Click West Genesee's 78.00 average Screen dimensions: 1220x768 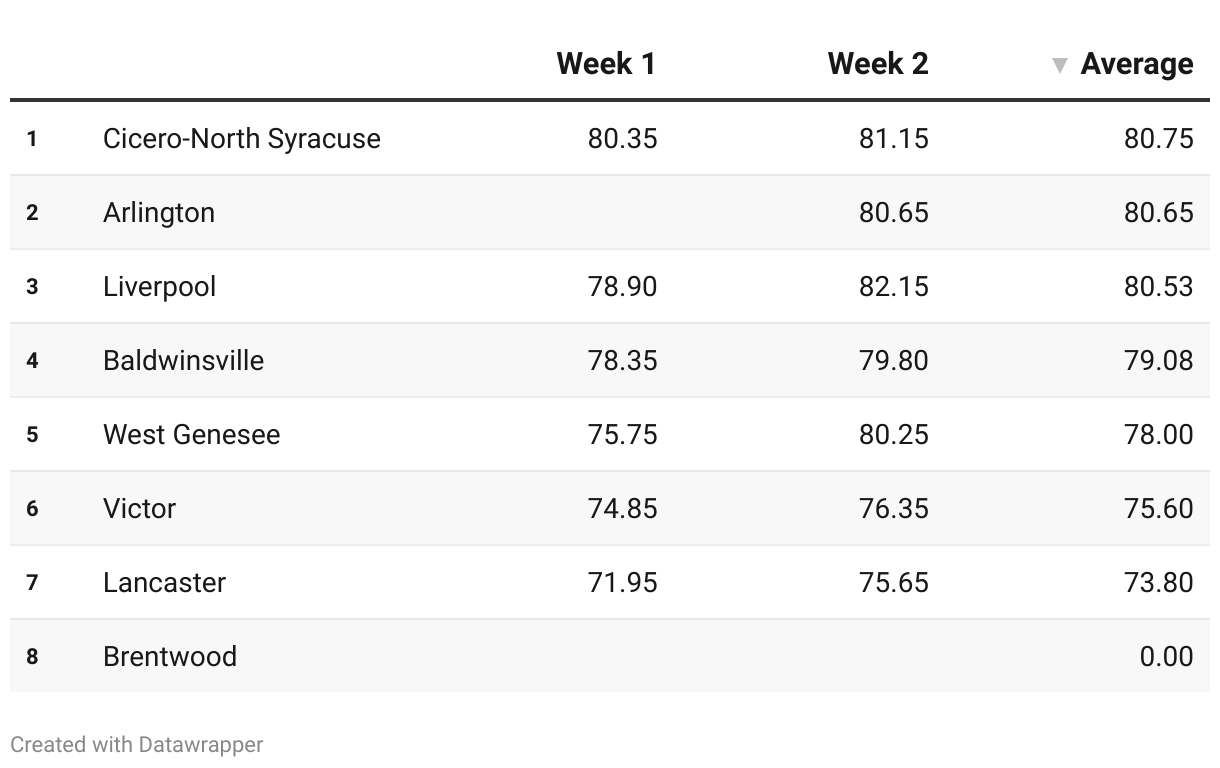[x=1158, y=434]
